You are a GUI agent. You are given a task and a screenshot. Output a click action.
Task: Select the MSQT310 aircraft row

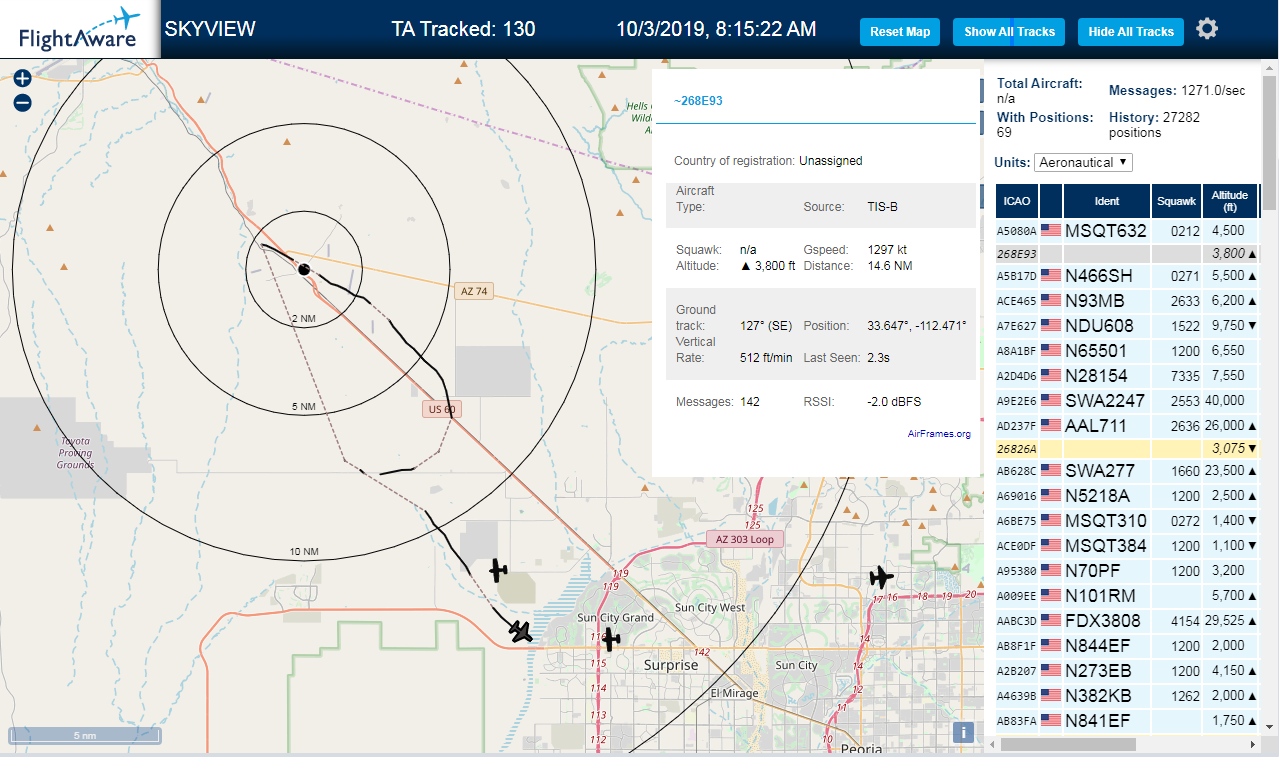[1128, 521]
